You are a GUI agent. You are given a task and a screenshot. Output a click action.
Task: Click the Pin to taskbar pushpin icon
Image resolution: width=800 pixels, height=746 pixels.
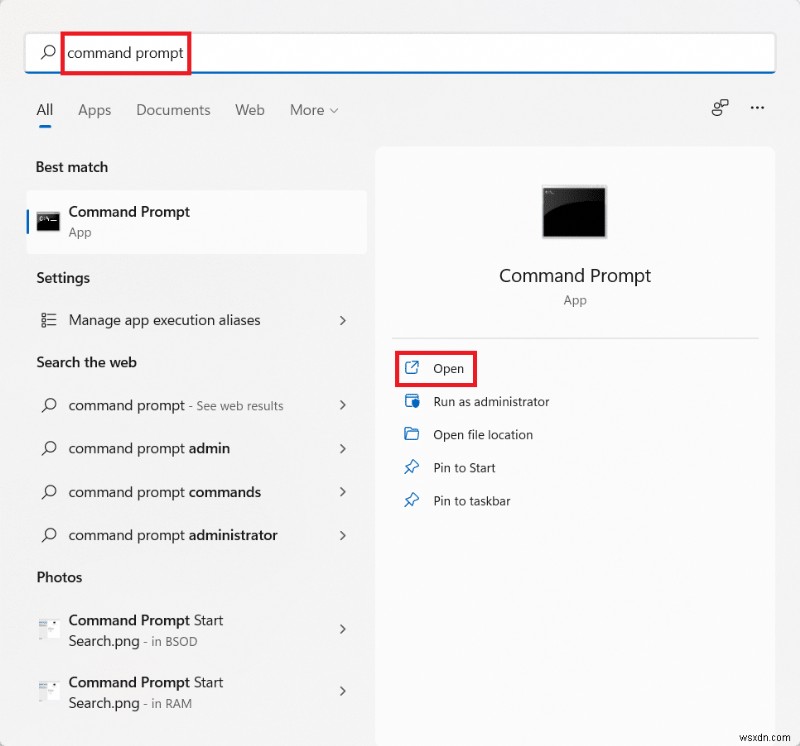(411, 500)
